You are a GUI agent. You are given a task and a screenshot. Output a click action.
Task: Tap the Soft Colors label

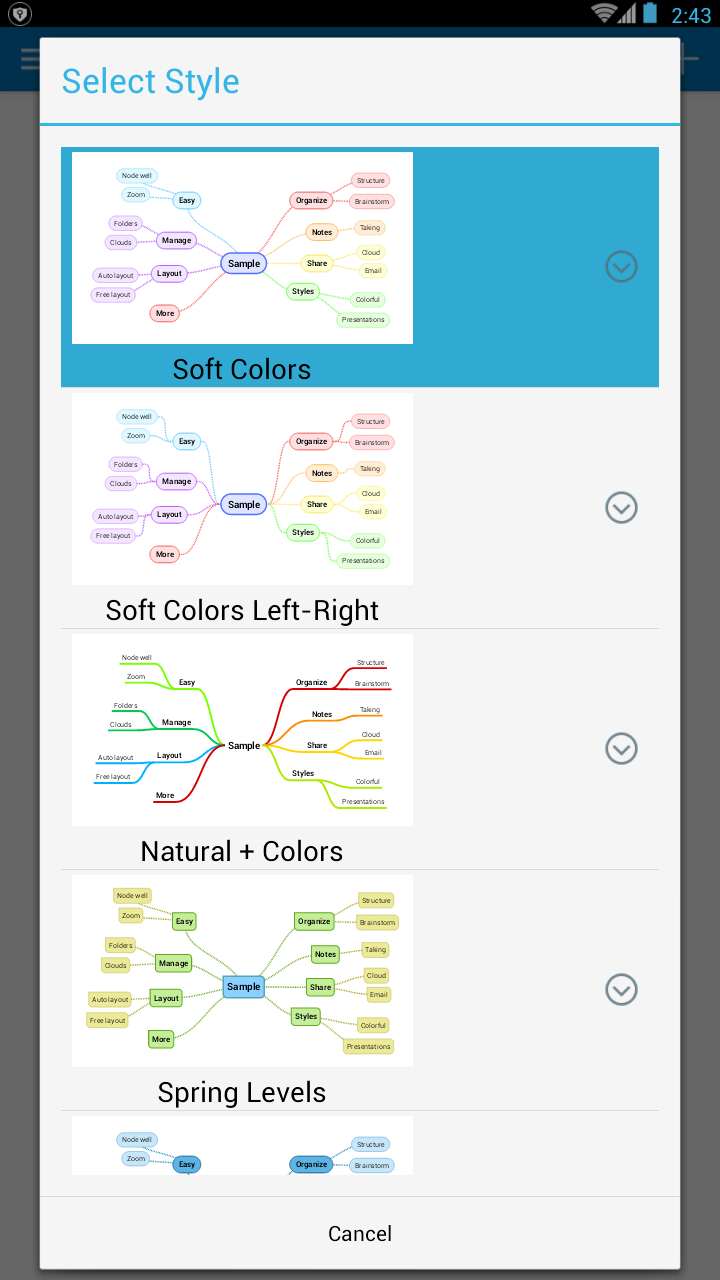(x=242, y=369)
